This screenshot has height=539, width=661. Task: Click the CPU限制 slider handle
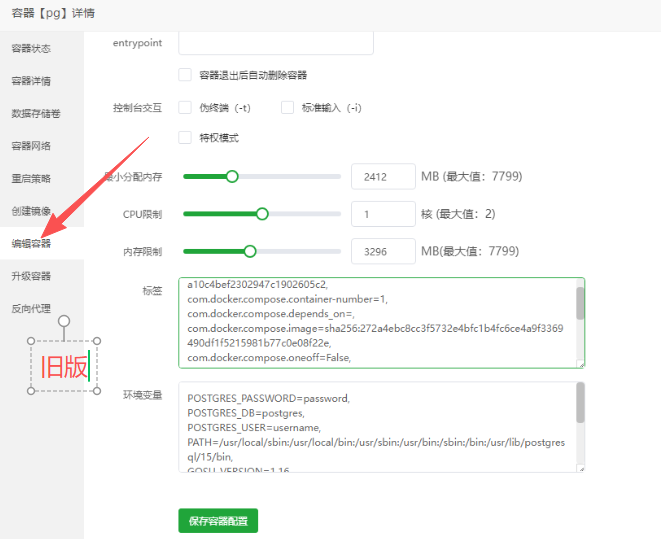(262, 214)
